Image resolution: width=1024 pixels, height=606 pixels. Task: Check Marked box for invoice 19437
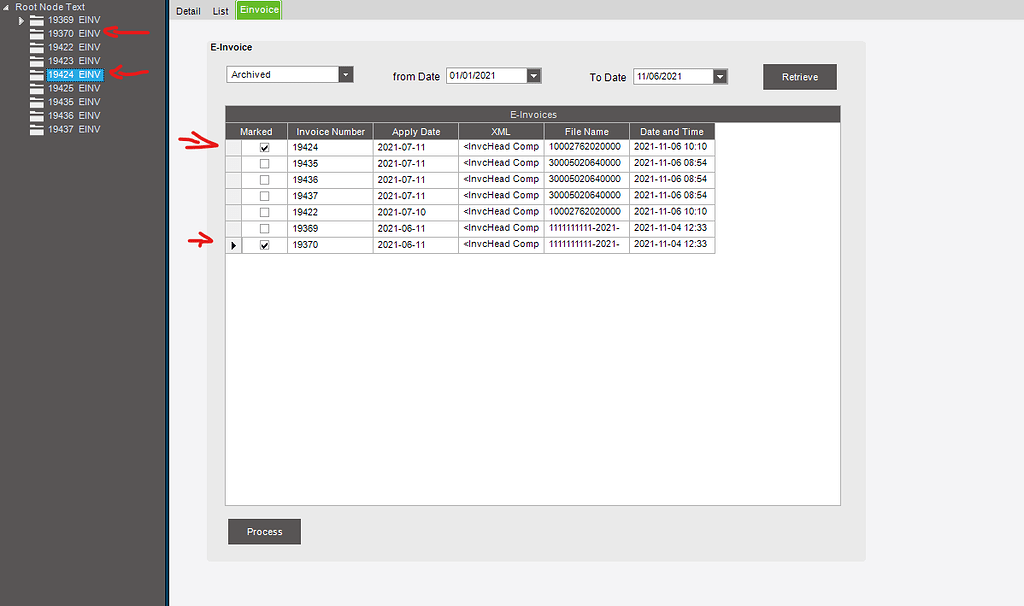click(x=264, y=197)
